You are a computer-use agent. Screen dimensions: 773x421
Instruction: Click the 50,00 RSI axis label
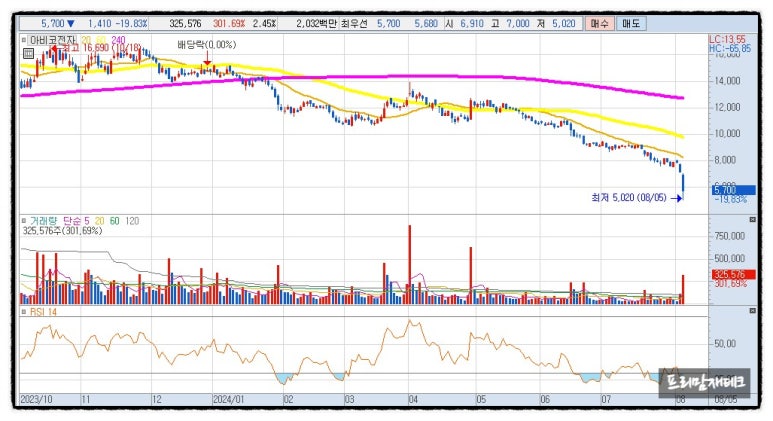click(725, 344)
